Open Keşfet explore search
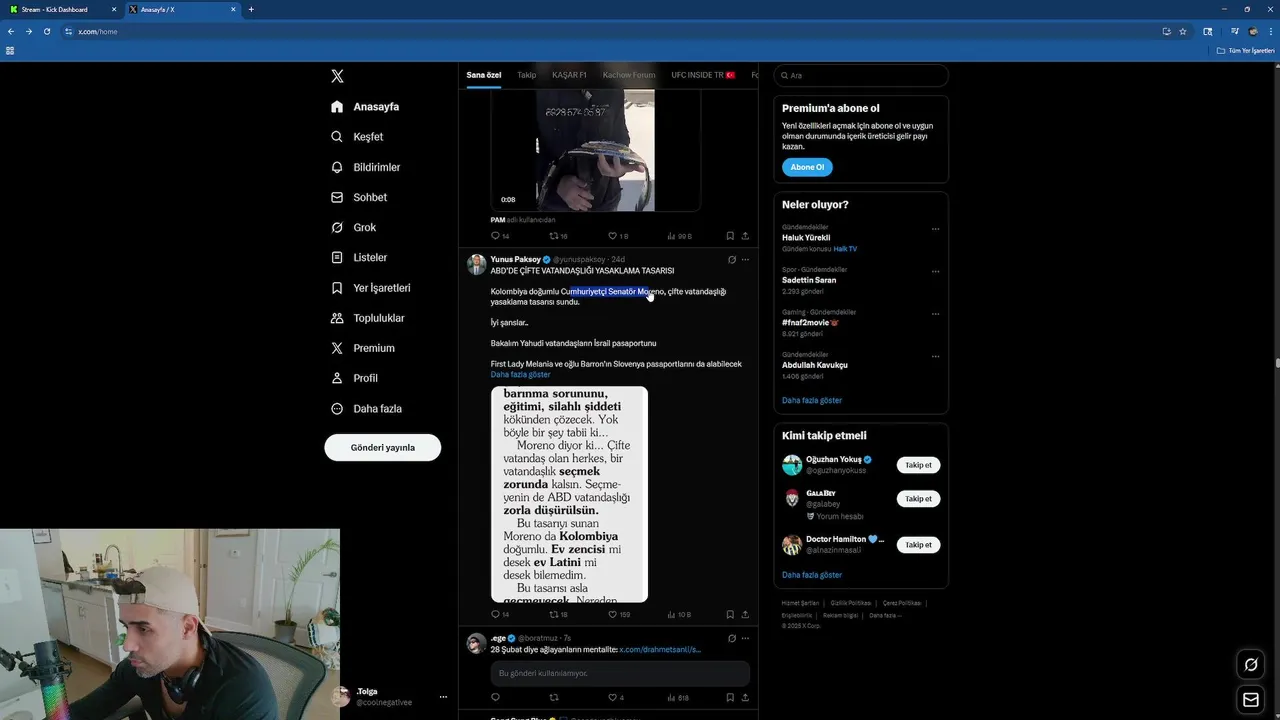Screen dimensions: 1280x720 click(x=357, y=137)
